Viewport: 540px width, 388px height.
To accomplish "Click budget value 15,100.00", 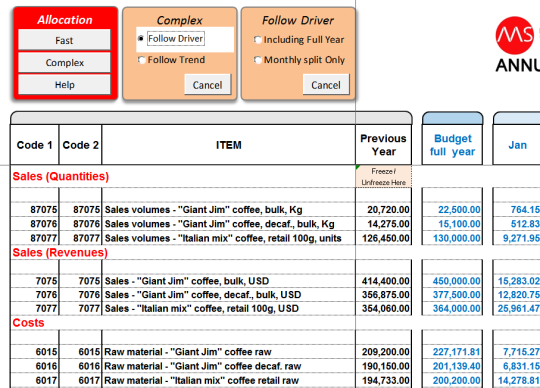I will [452, 224].
